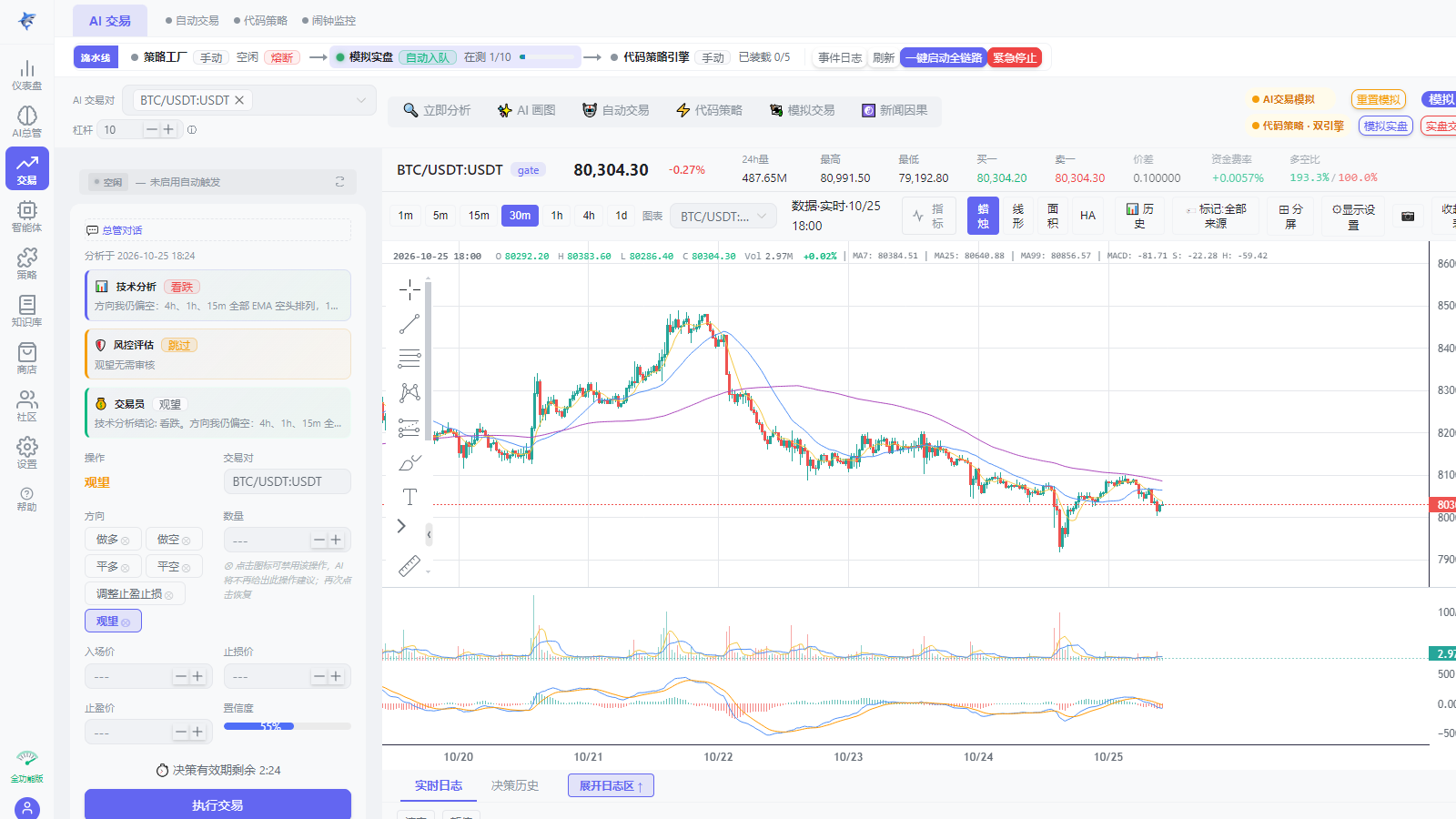Select crosshair cursor chart tool
The image size is (1456, 819).
click(409, 290)
